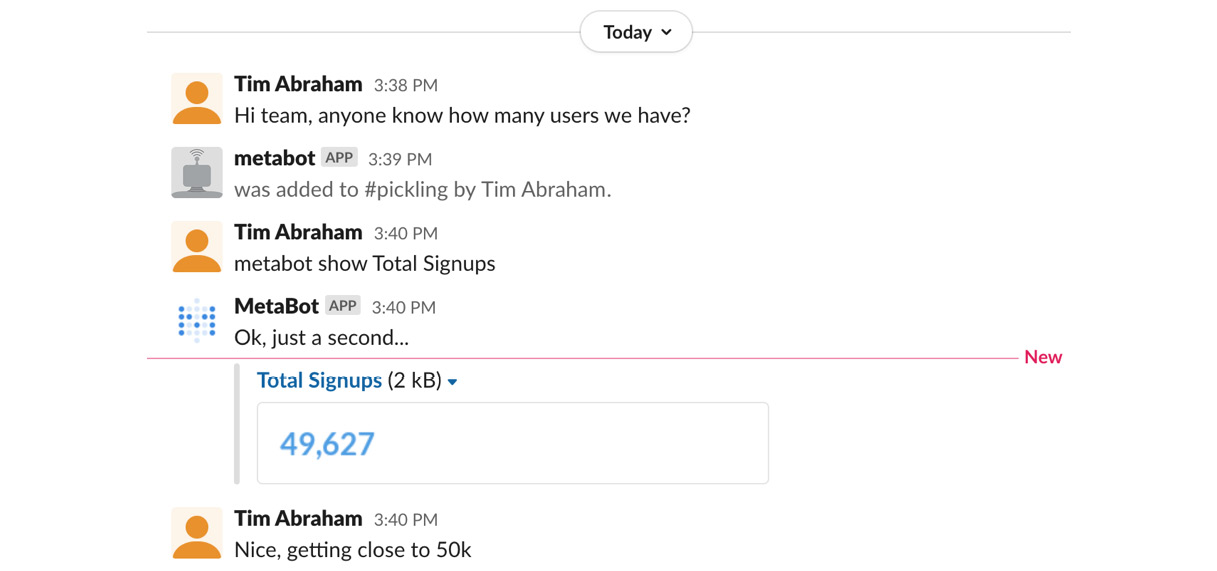The height and width of the screenshot is (571, 1217).
Task: Open the MetaBot sender name profile
Action: (x=276, y=306)
